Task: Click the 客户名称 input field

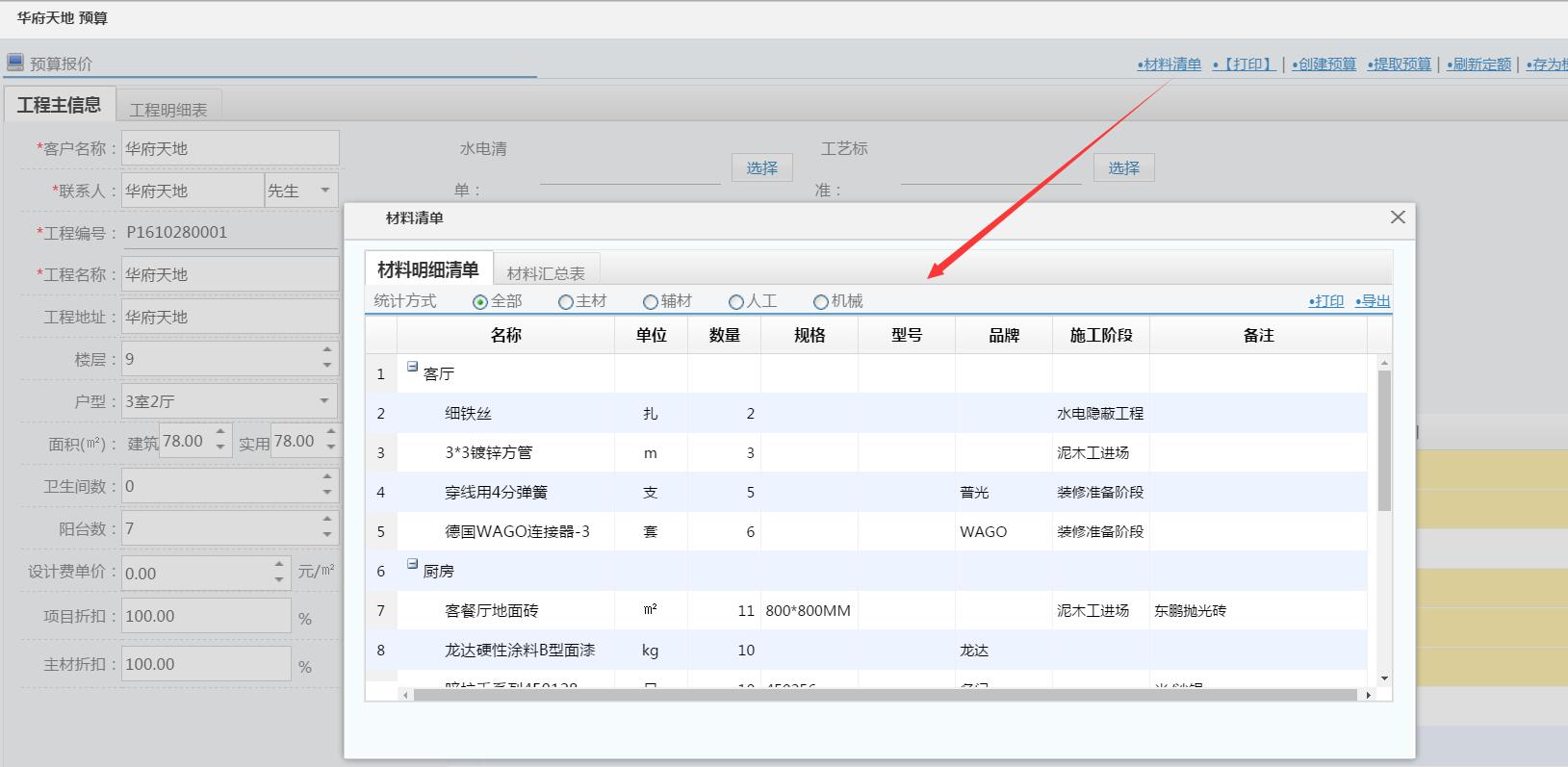Action: point(230,148)
